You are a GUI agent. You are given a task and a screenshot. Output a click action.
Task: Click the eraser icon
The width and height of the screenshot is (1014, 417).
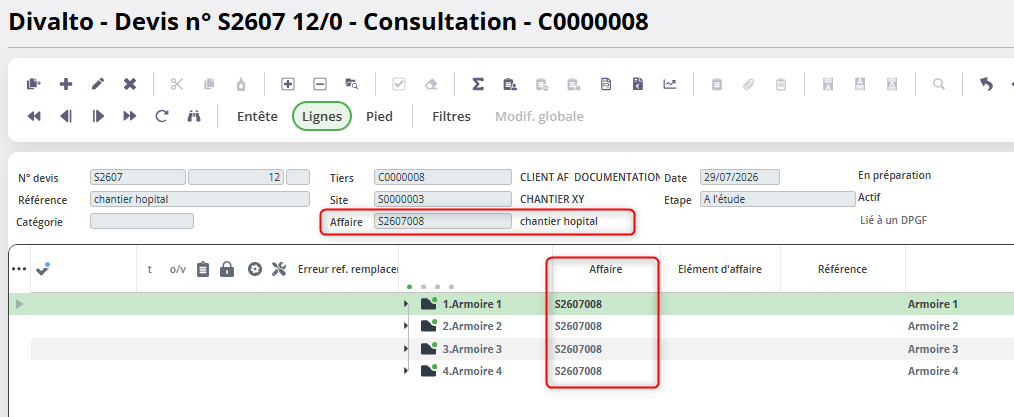pyautogui.click(x=431, y=84)
